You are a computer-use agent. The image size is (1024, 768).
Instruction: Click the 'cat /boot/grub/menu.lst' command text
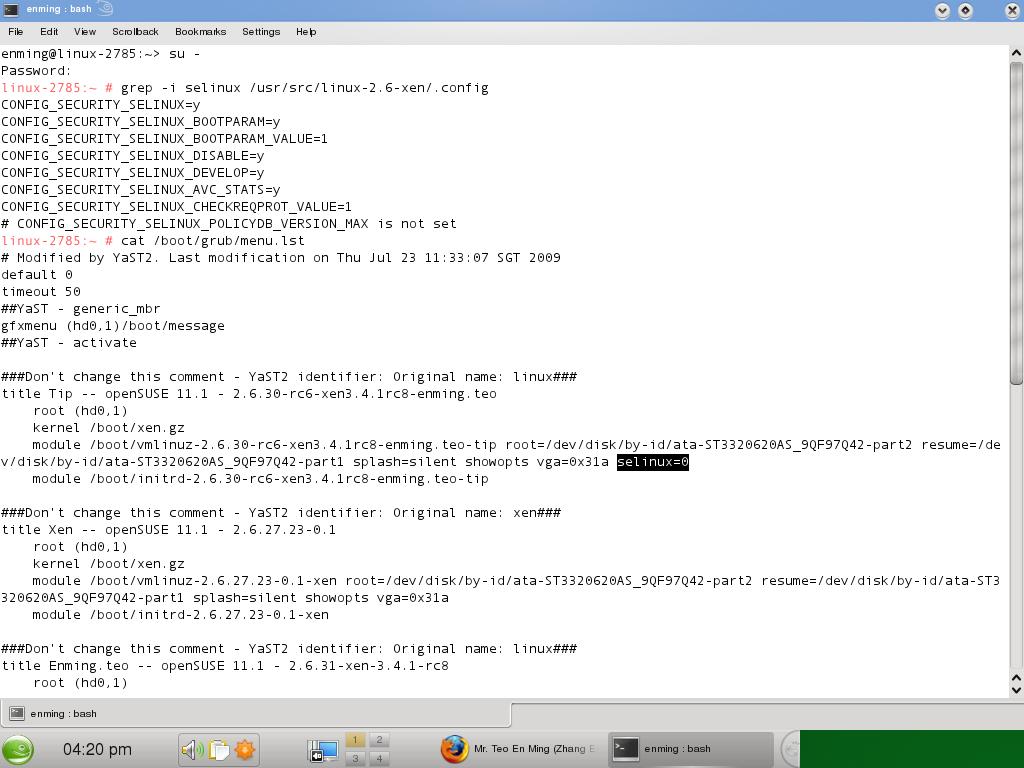[x=213, y=240]
